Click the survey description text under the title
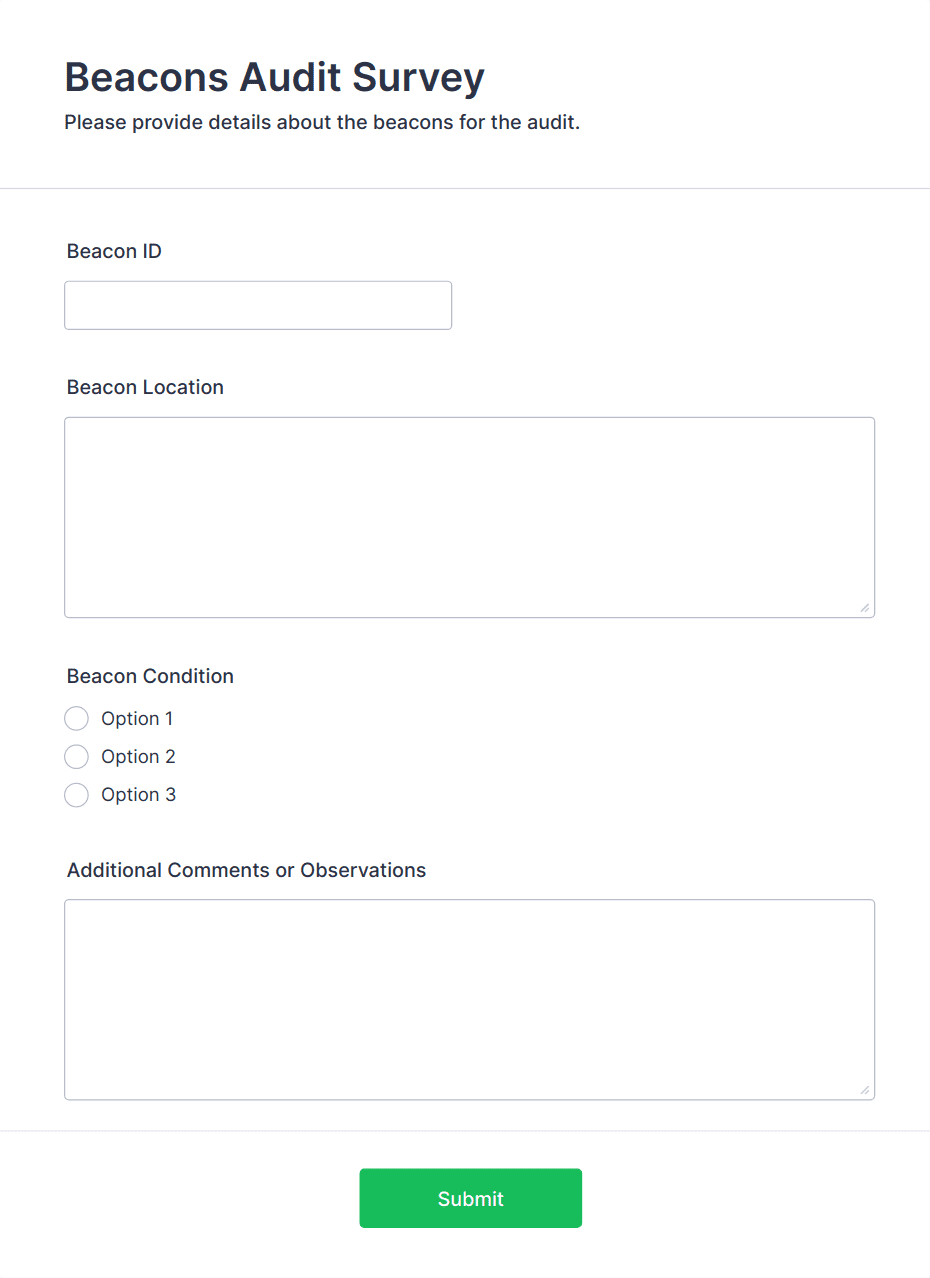 (322, 123)
